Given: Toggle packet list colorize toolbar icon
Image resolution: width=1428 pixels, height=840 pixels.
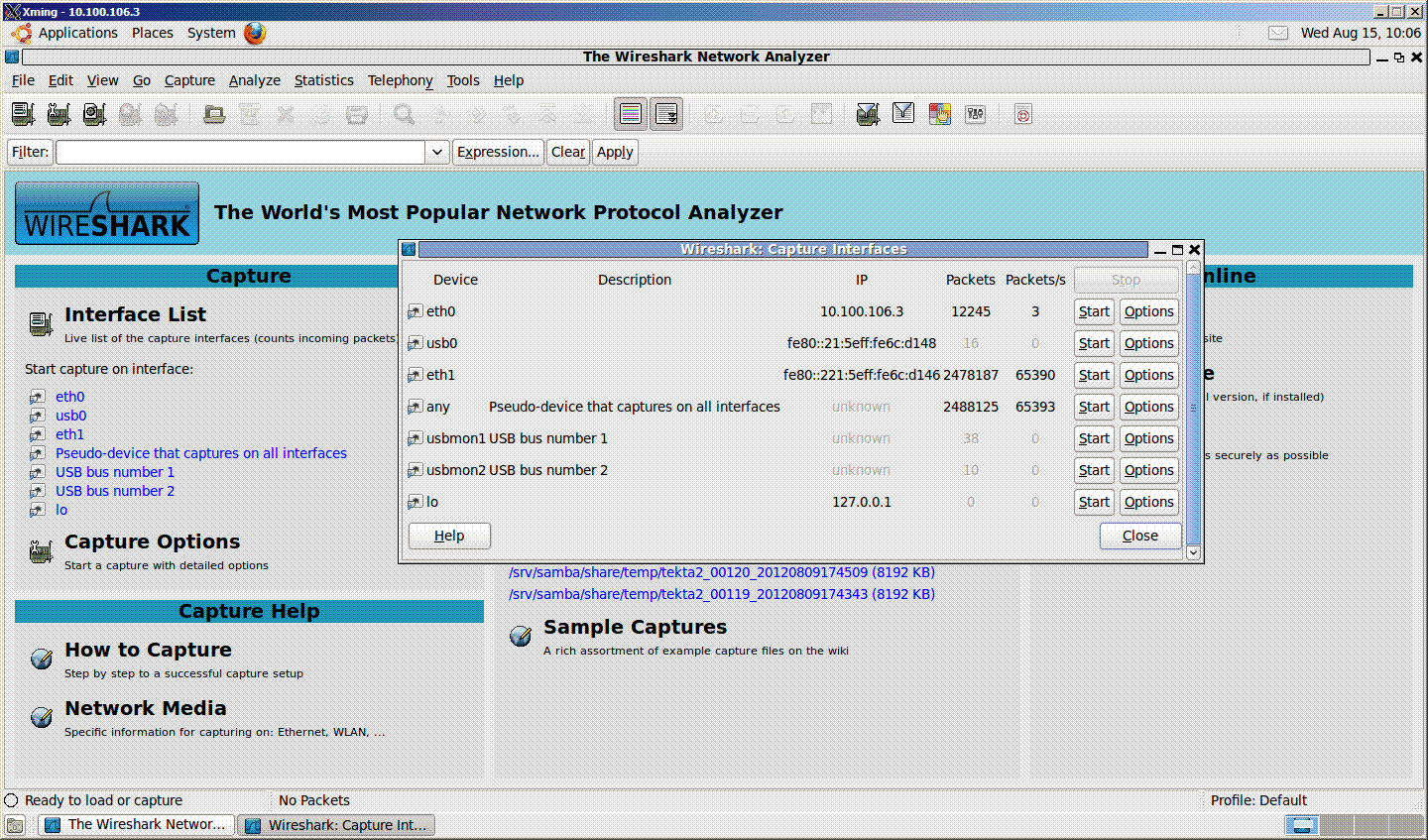Looking at the screenshot, I should pyautogui.click(x=631, y=114).
